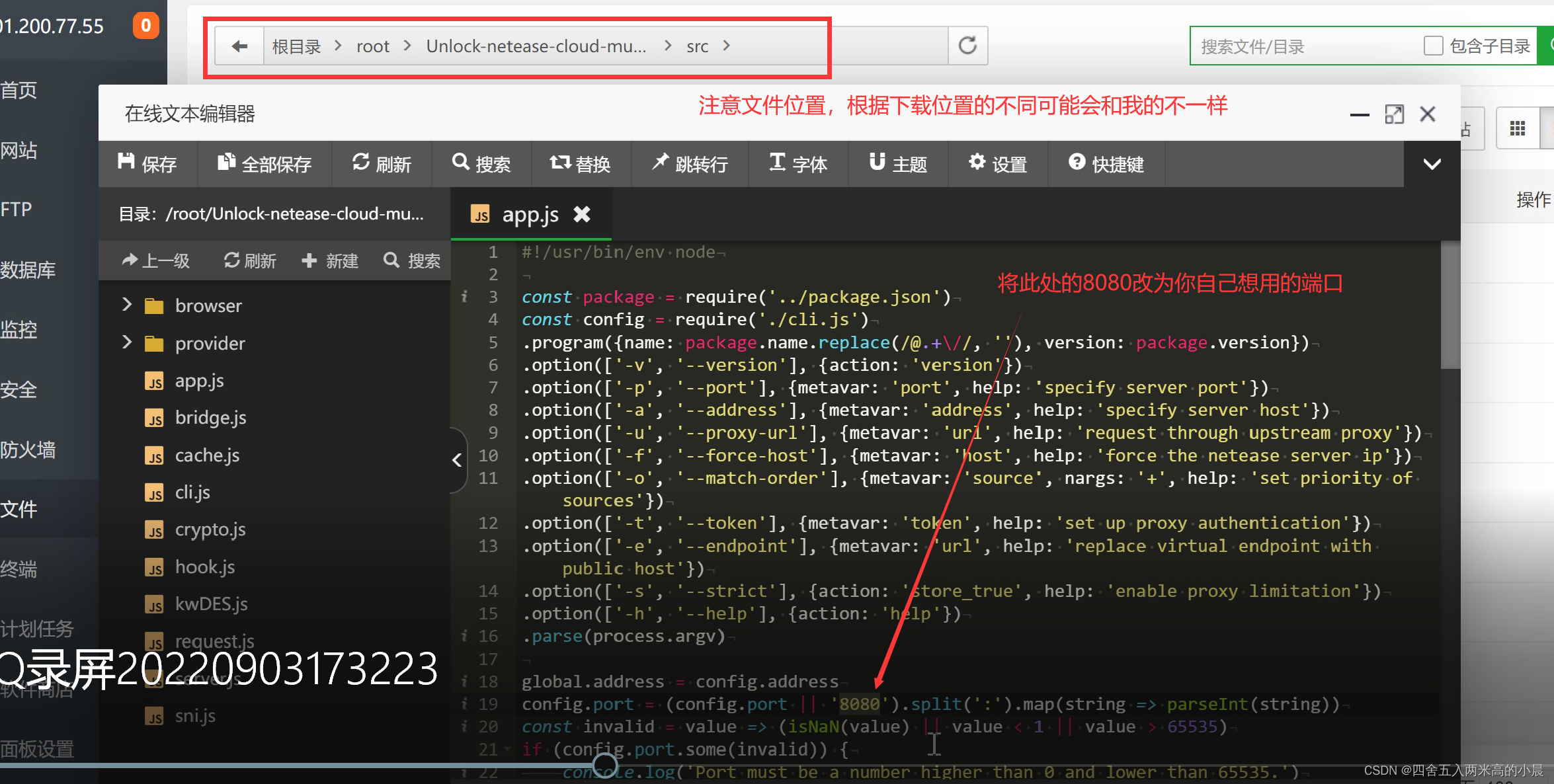Click src in the breadcrumb path
This screenshot has width=1554, height=784.
(698, 46)
